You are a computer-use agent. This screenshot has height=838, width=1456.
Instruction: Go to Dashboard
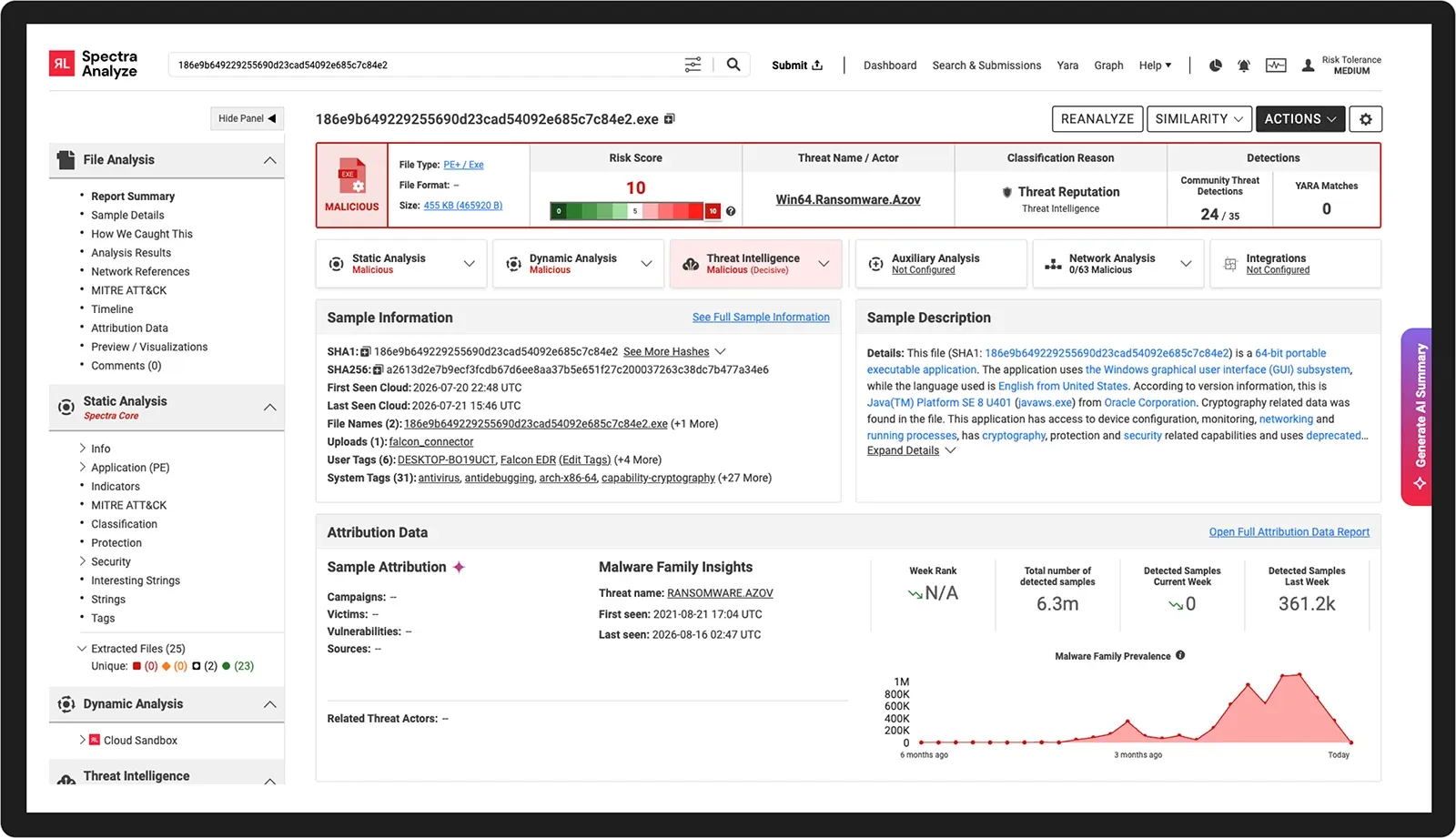pos(890,66)
